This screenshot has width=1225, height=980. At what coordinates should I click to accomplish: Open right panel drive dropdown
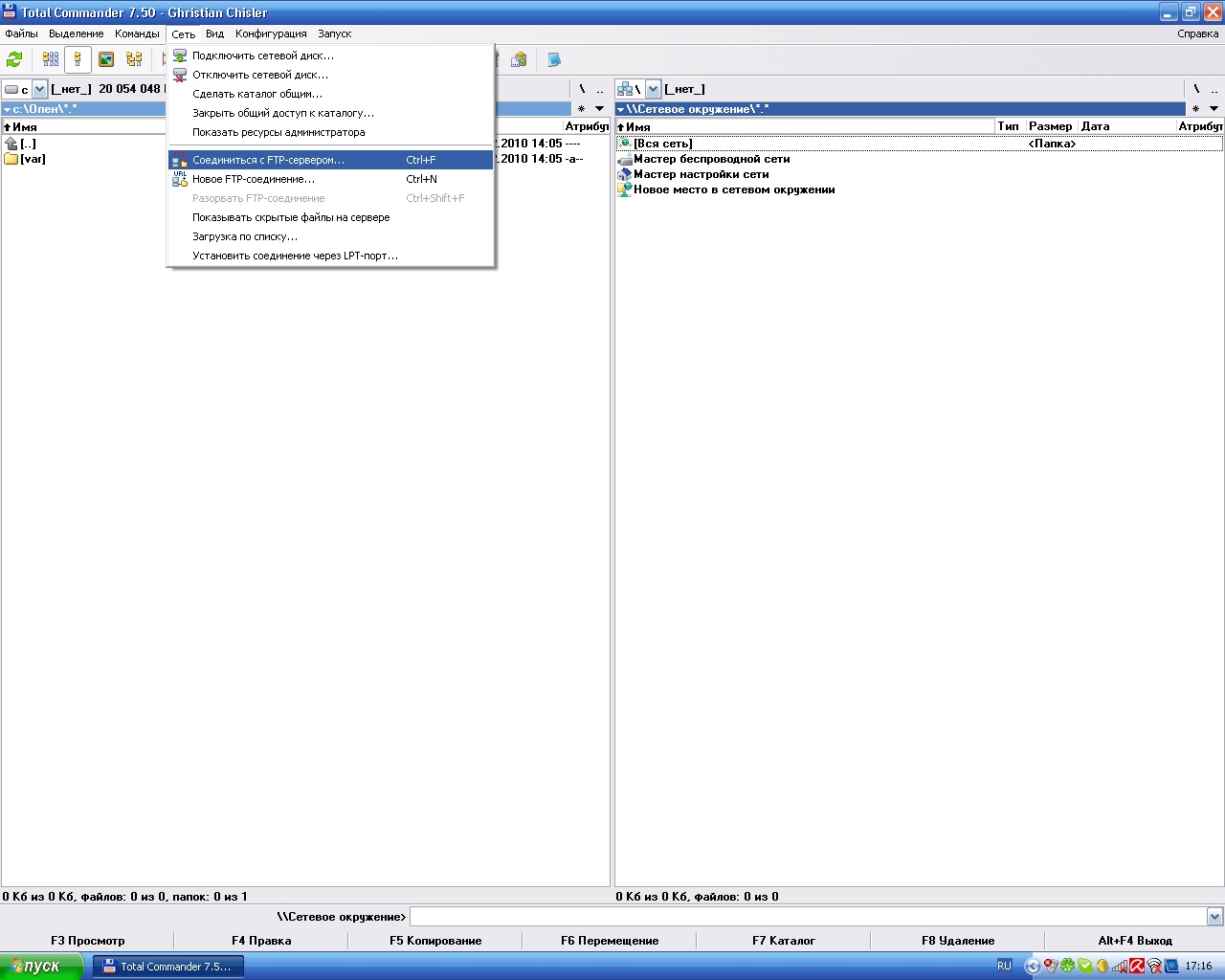pyautogui.click(x=654, y=89)
